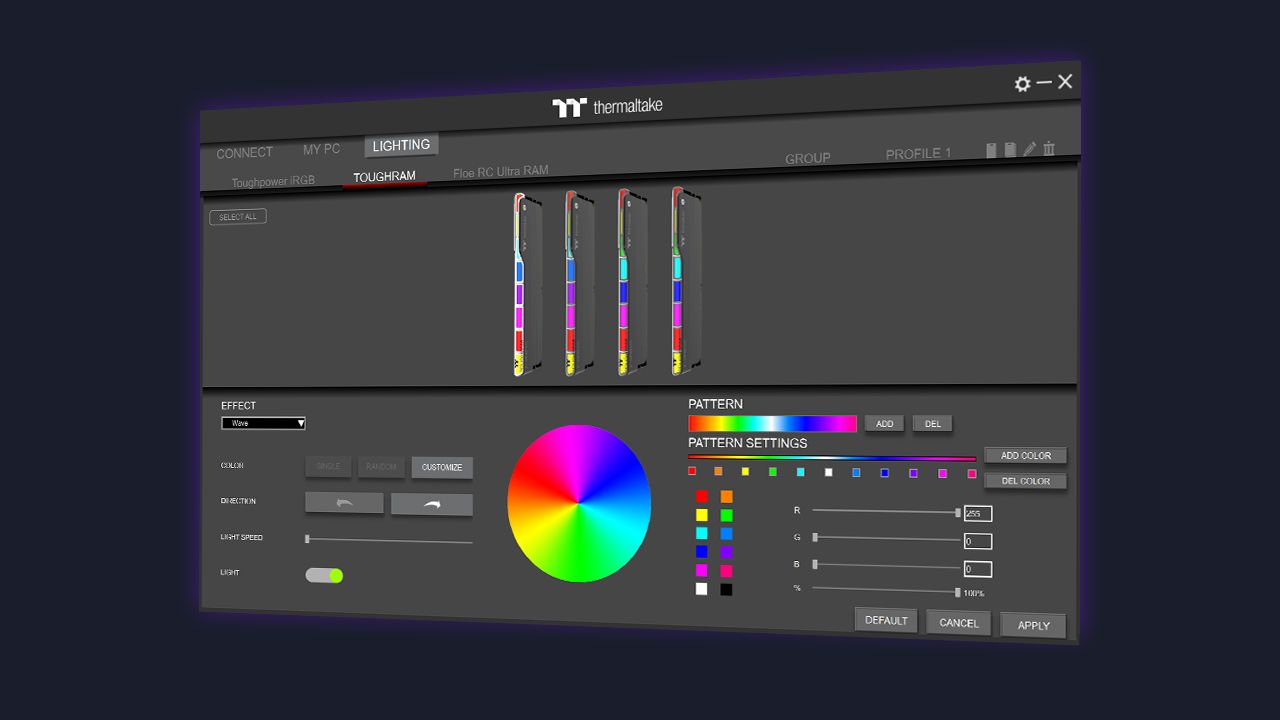The width and height of the screenshot is (1280, 720).
Task: Set direction with the right-pointing arrow
Action: point(432,505)
